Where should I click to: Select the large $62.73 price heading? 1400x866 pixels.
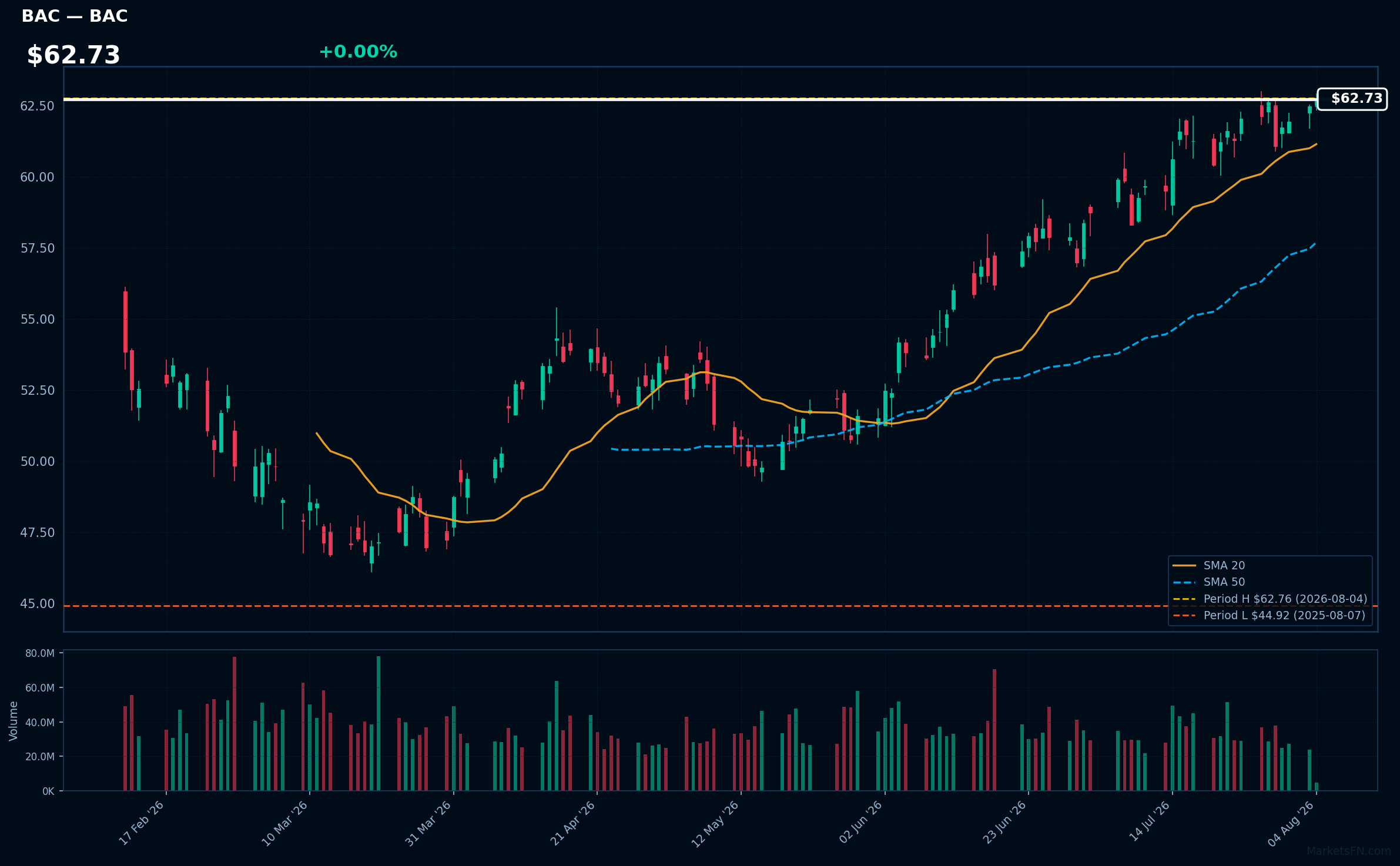point(73,55)
